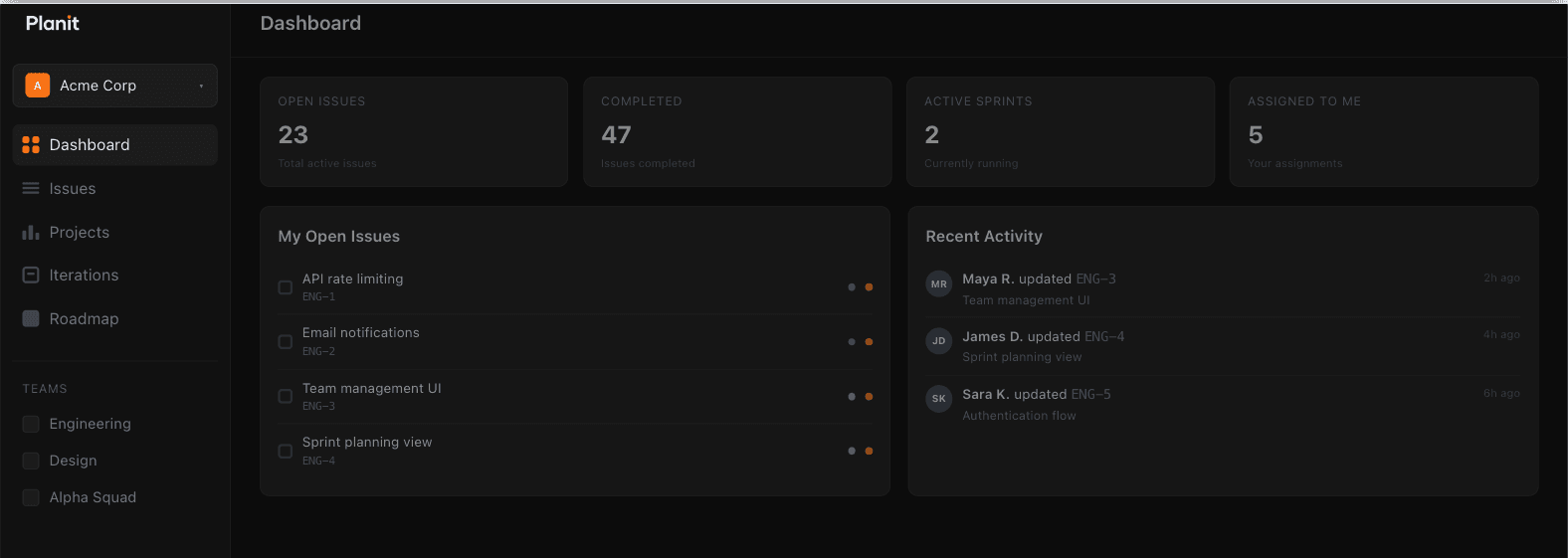
Task: Click gray status dot on API rate limiting
Action: [x=852, y=287]
